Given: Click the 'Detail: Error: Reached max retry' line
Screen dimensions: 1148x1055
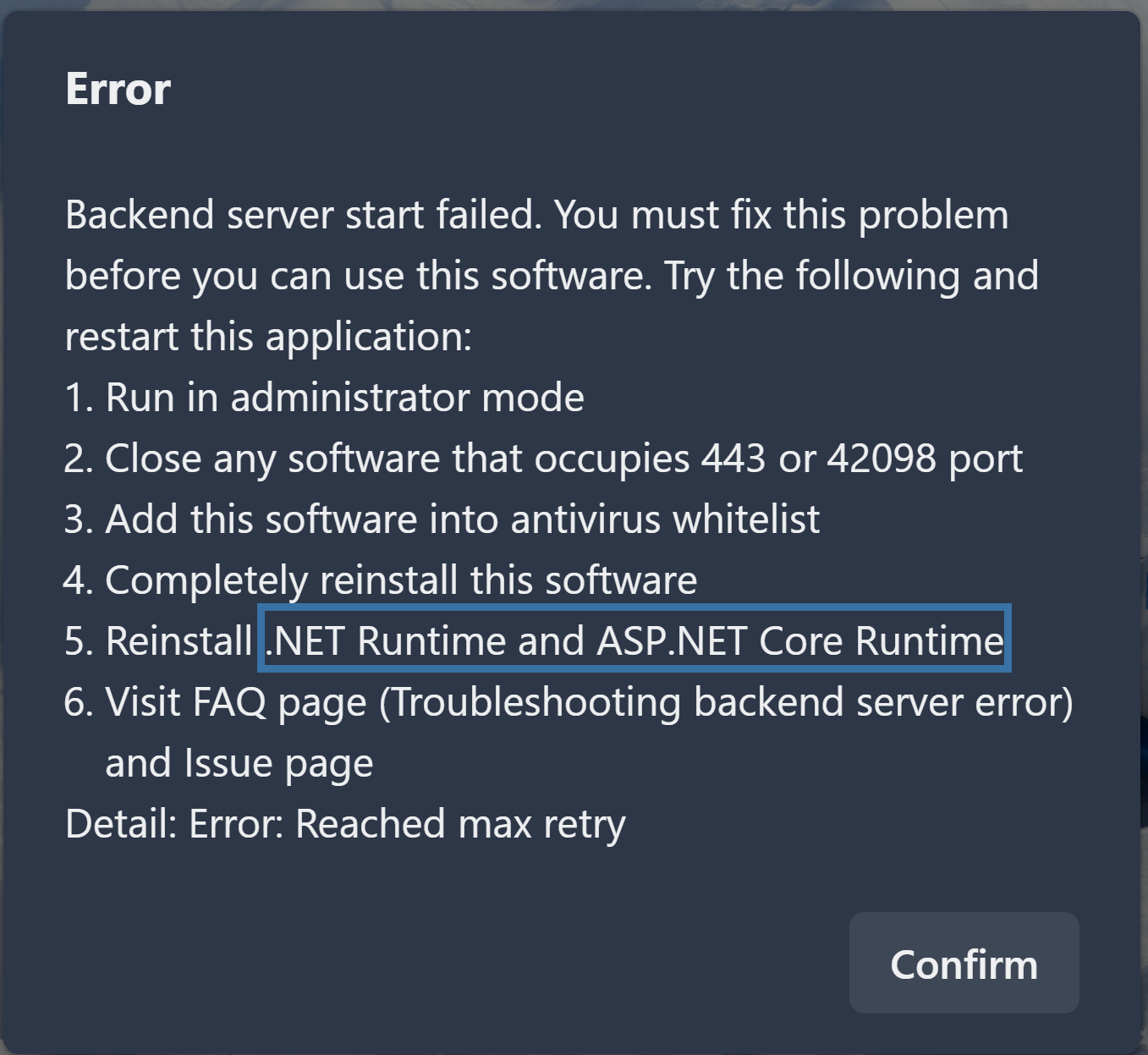Looking at the screenshot, I should (x=345, y=824).
